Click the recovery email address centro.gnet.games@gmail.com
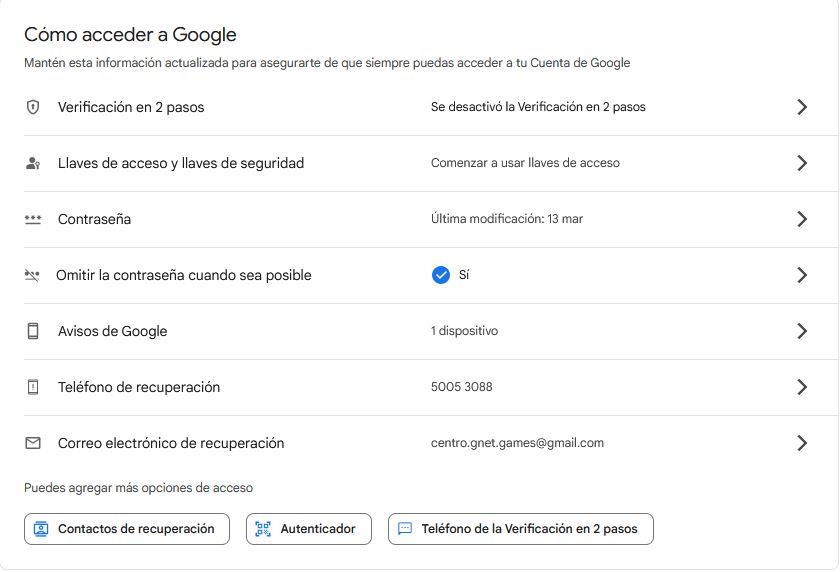The height and width of the screenshot is (572, 840). coord(517,443)
